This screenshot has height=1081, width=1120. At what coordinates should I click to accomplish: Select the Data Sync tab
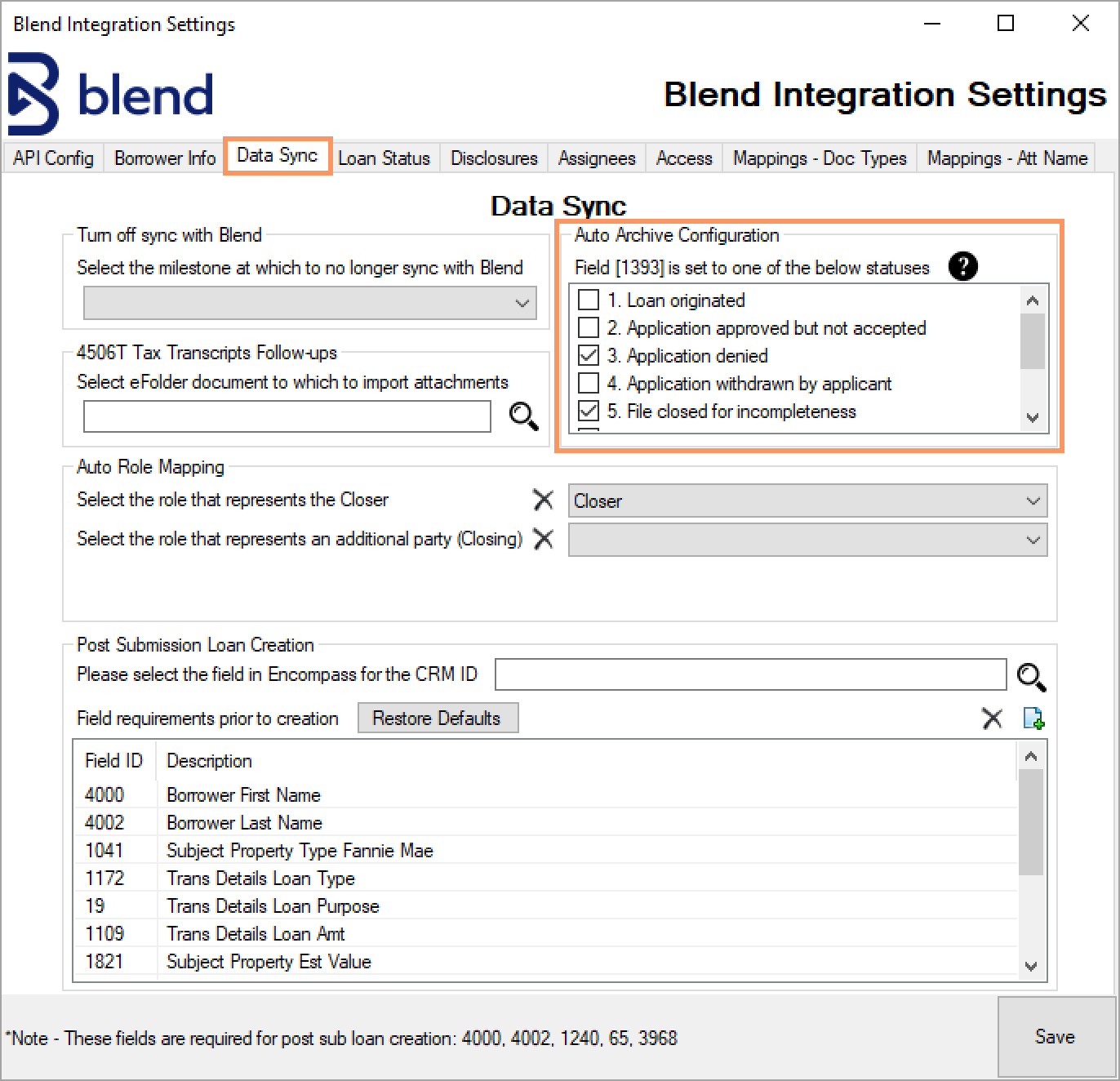[277, 155]
